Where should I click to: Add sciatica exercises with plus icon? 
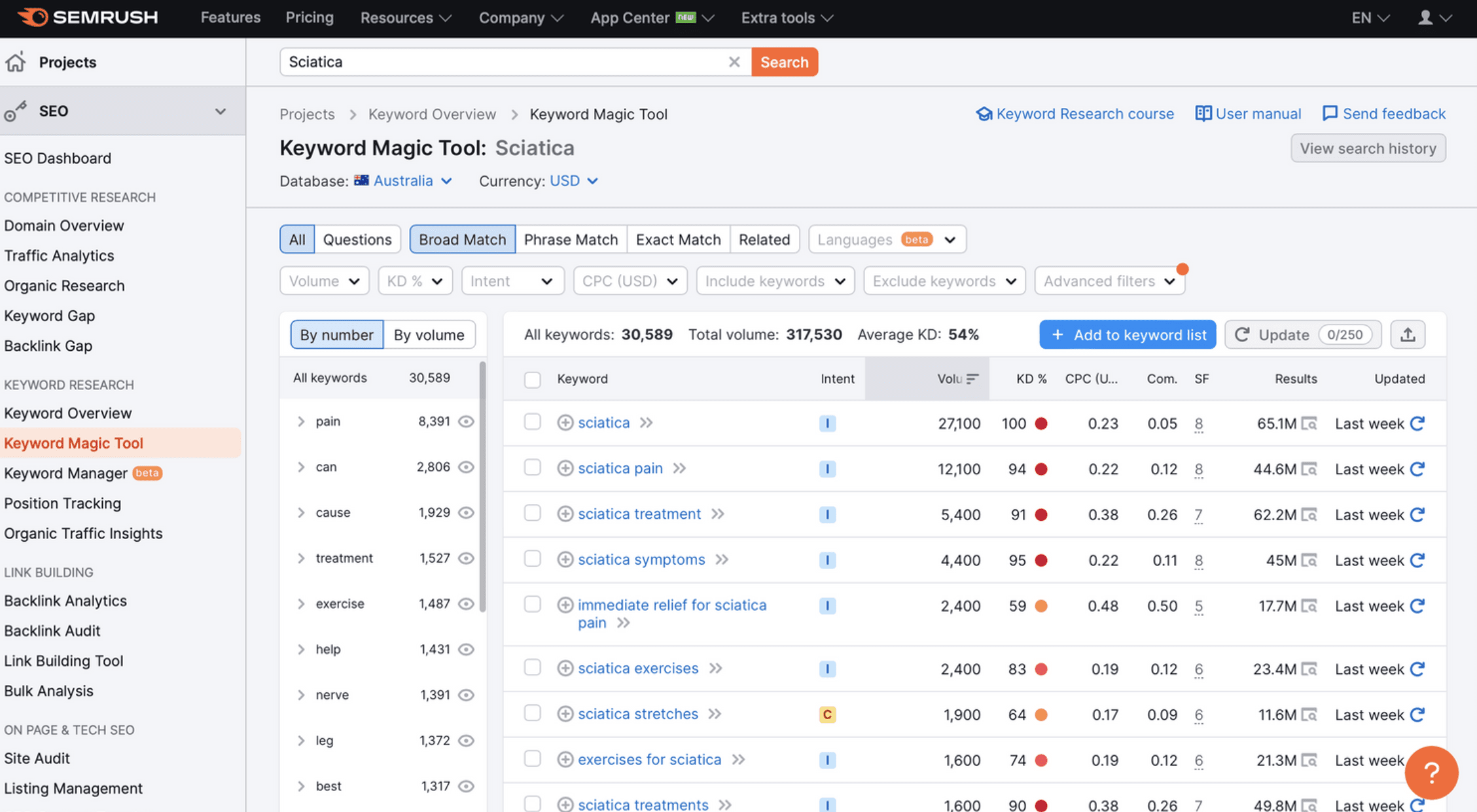pyautogui.click(x=565, y=668)
